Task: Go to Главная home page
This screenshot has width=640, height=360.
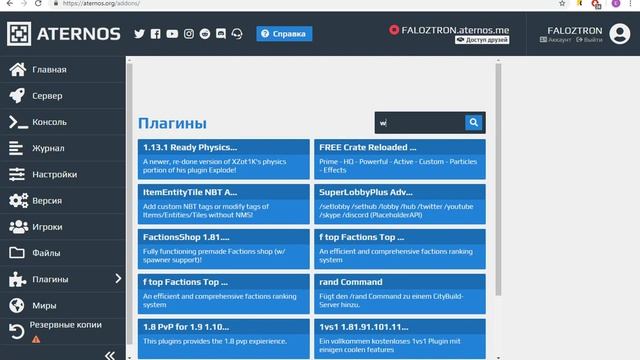Action: point(63,69)
